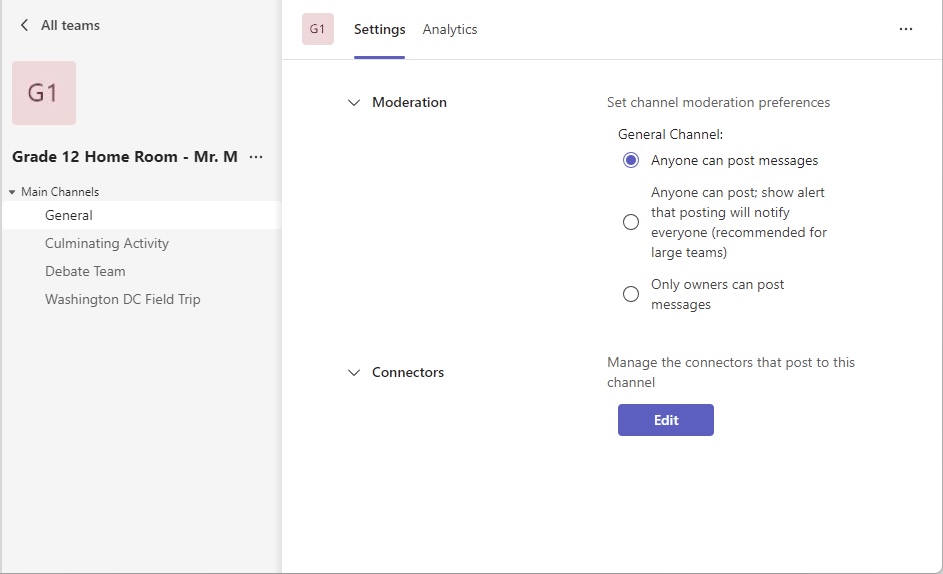Go back to All teams

pyautogui.click(x=70, y=25)
